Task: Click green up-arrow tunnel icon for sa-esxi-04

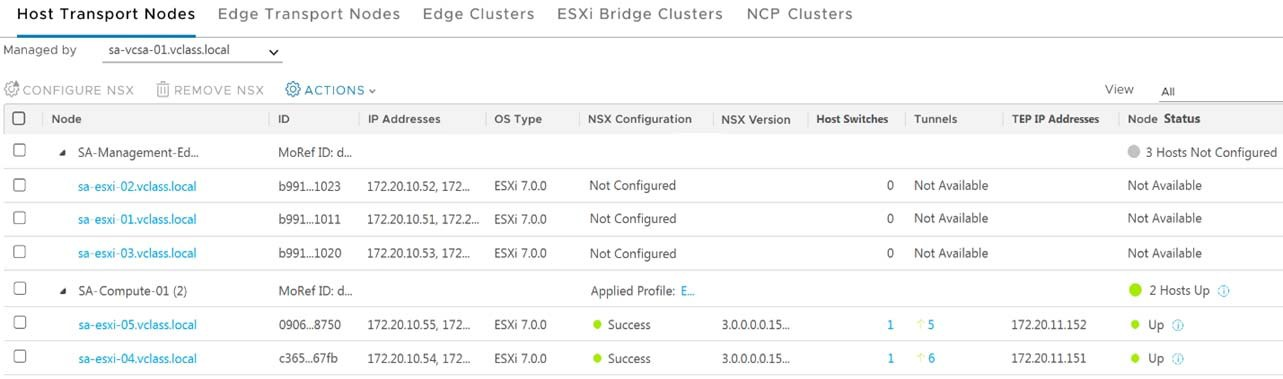Action: (920, 359)
